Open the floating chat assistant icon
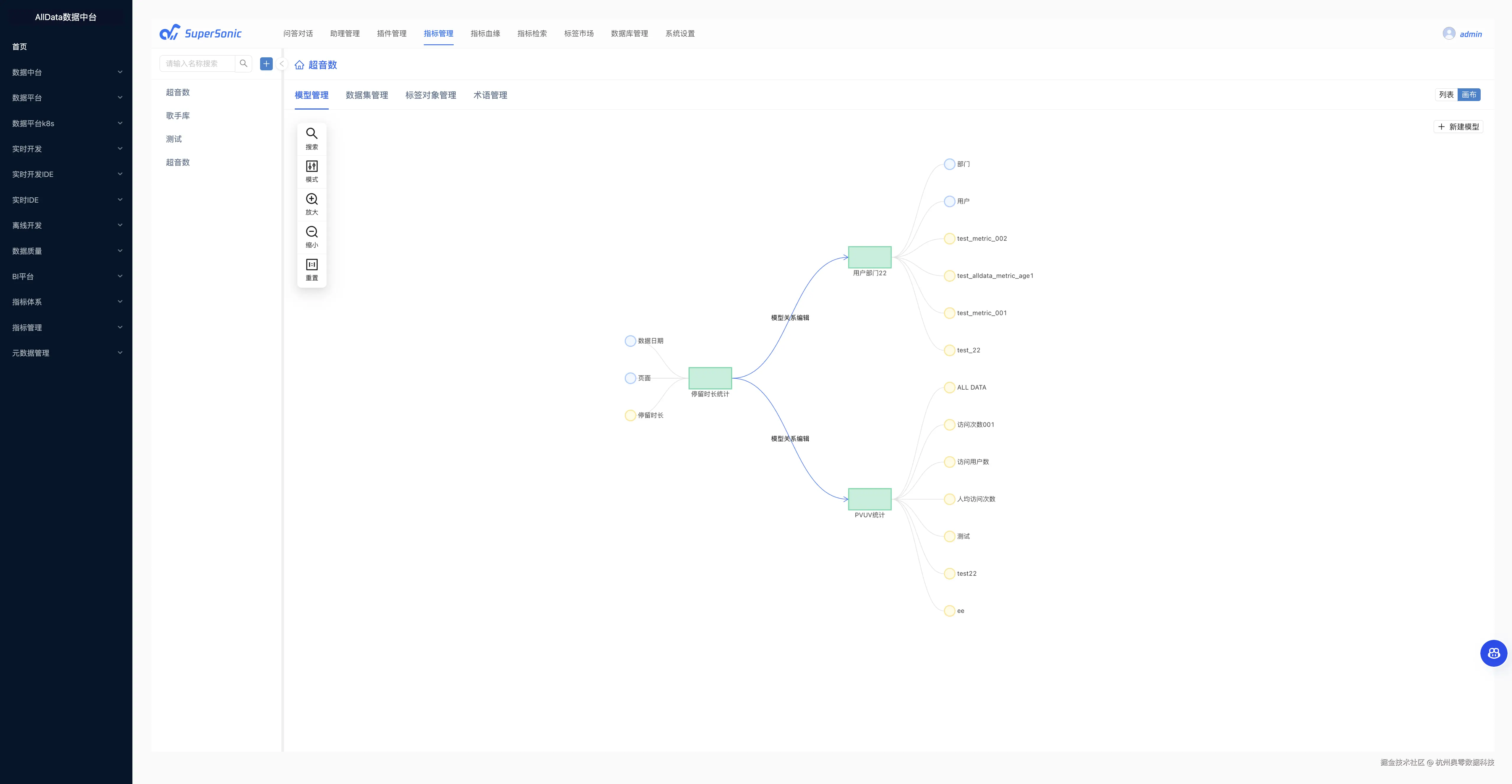The width and height of the screenshot is (1512, 784). [1493, 653]
